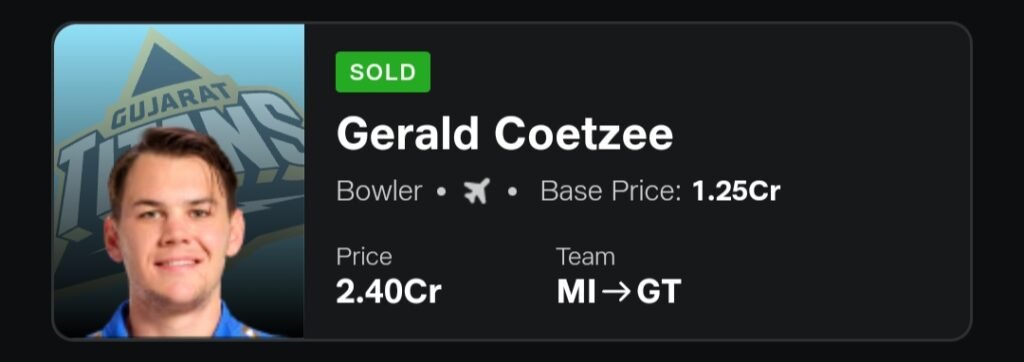
Task: Click the Price heading
Action: (x=364, y=257)
